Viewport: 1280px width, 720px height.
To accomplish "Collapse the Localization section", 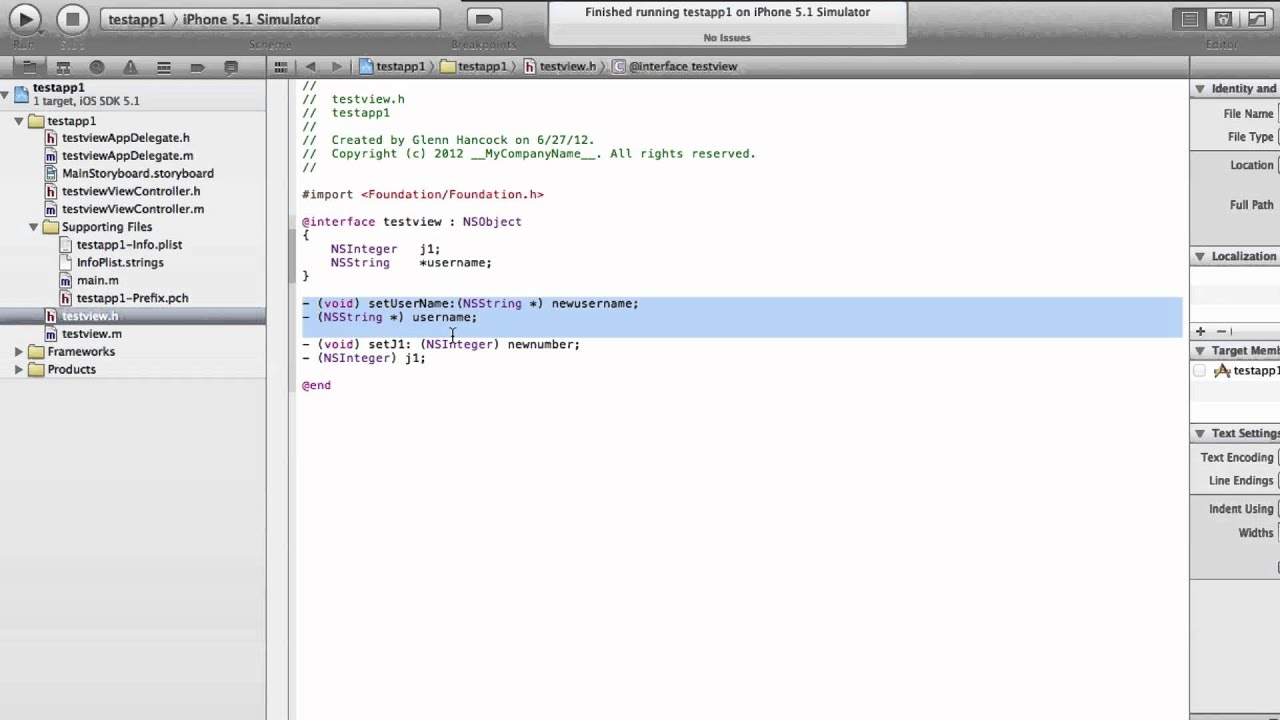I will pyautogui.click(x=1199, y=257).
